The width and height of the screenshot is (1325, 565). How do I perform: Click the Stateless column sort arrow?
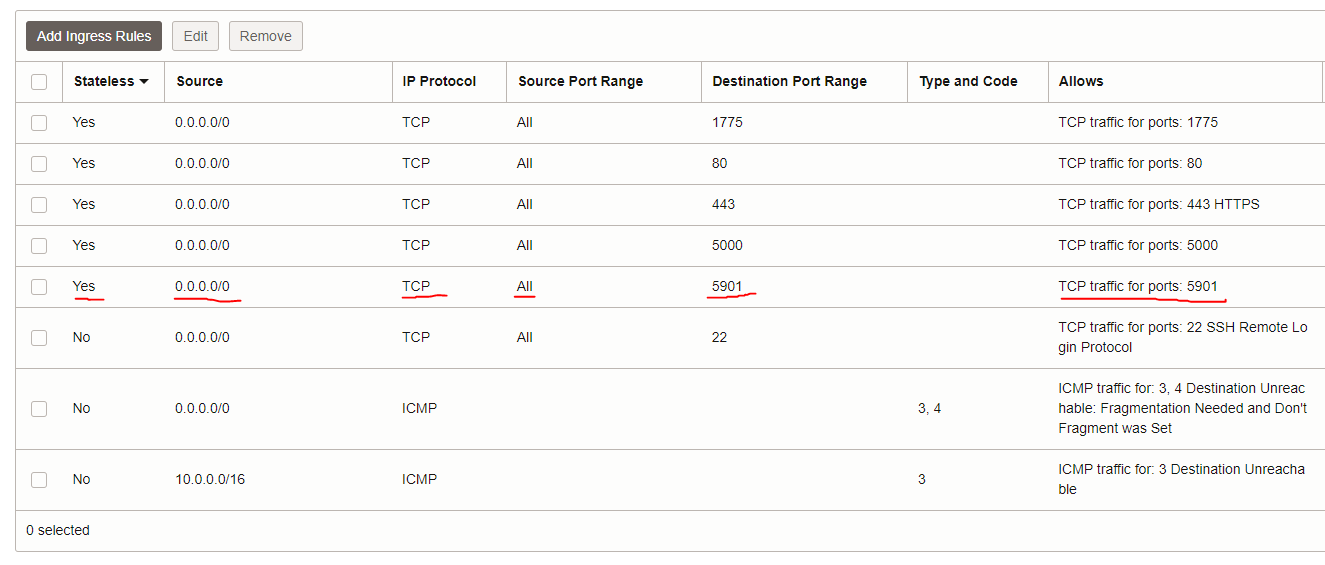click(144, 82)
